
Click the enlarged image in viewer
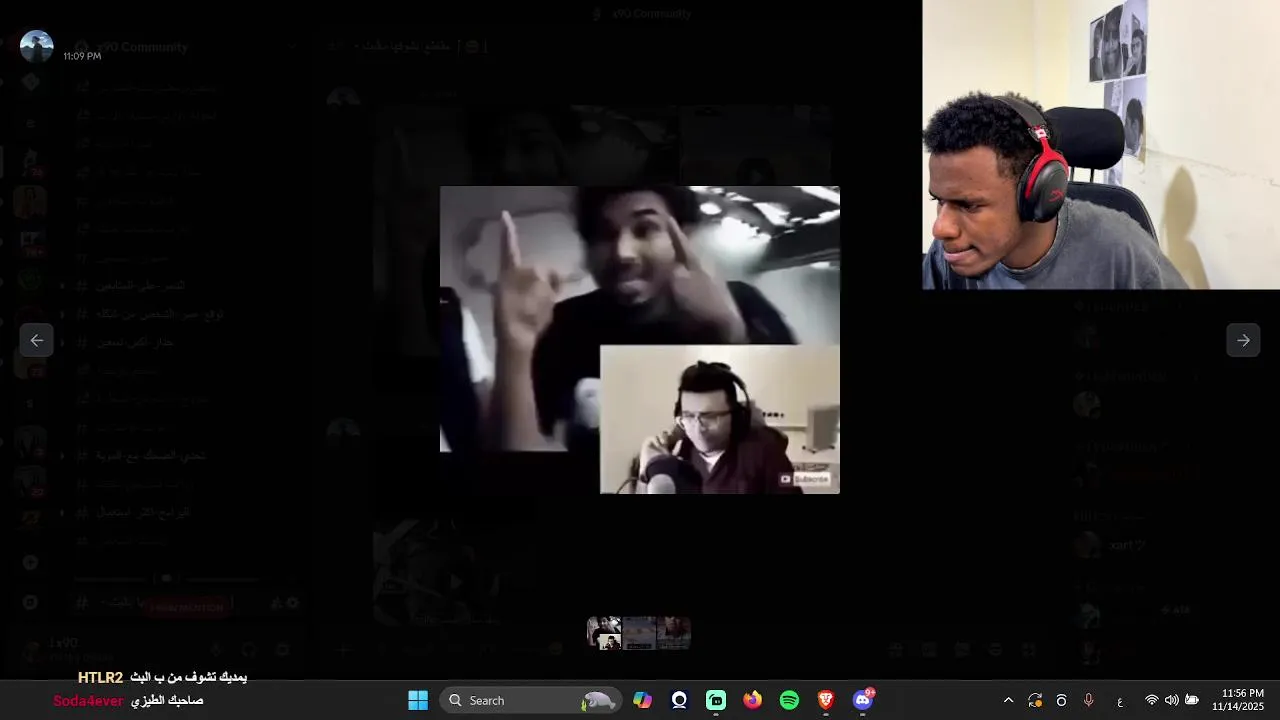pyautogui.click(x=640, y=340)
